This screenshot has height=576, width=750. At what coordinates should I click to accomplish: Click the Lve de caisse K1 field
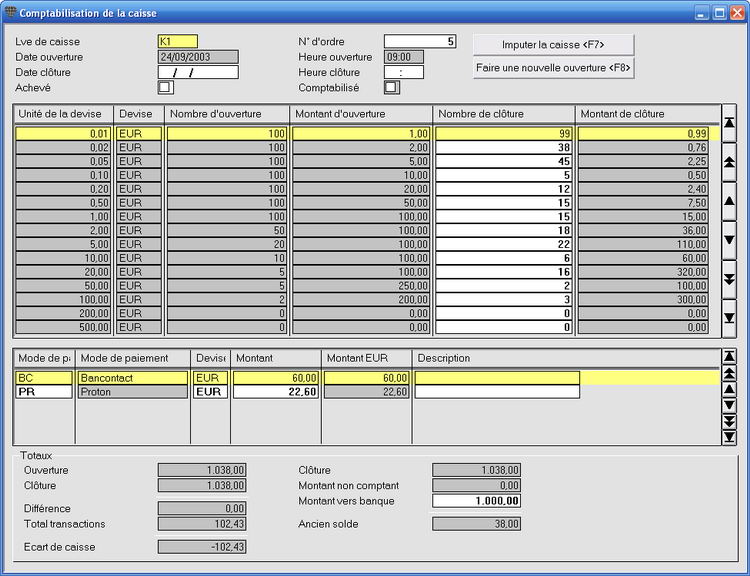click(x=178, y=42)
